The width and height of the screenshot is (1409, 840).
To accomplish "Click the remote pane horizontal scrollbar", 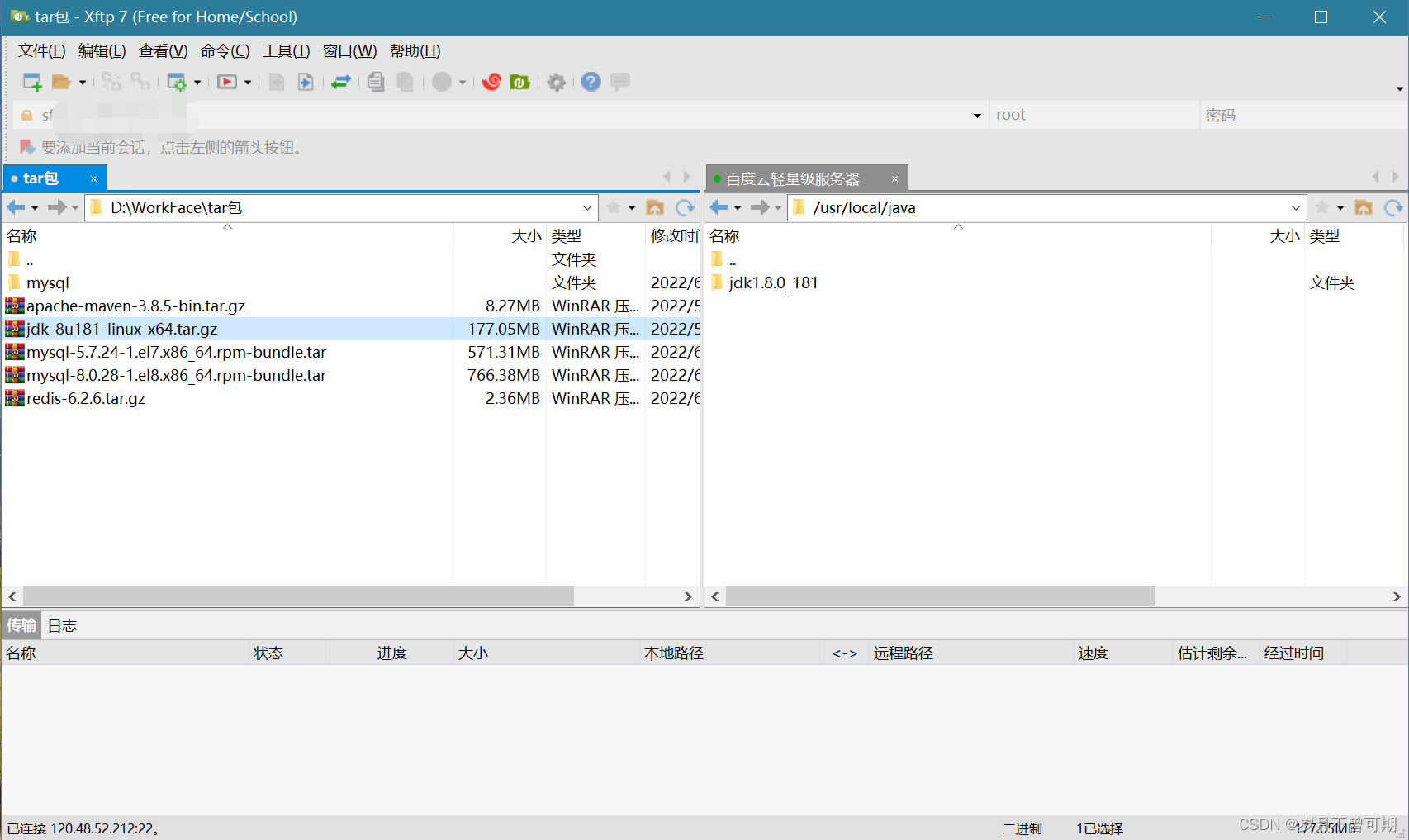I will 940,596.
